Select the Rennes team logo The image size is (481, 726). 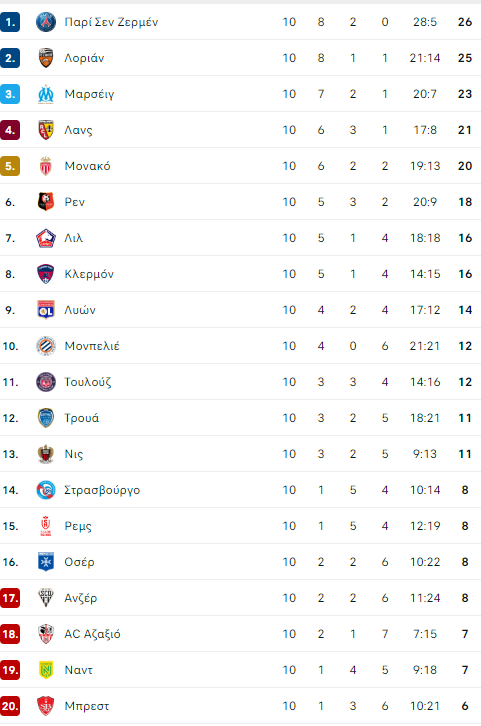point(46,202)
